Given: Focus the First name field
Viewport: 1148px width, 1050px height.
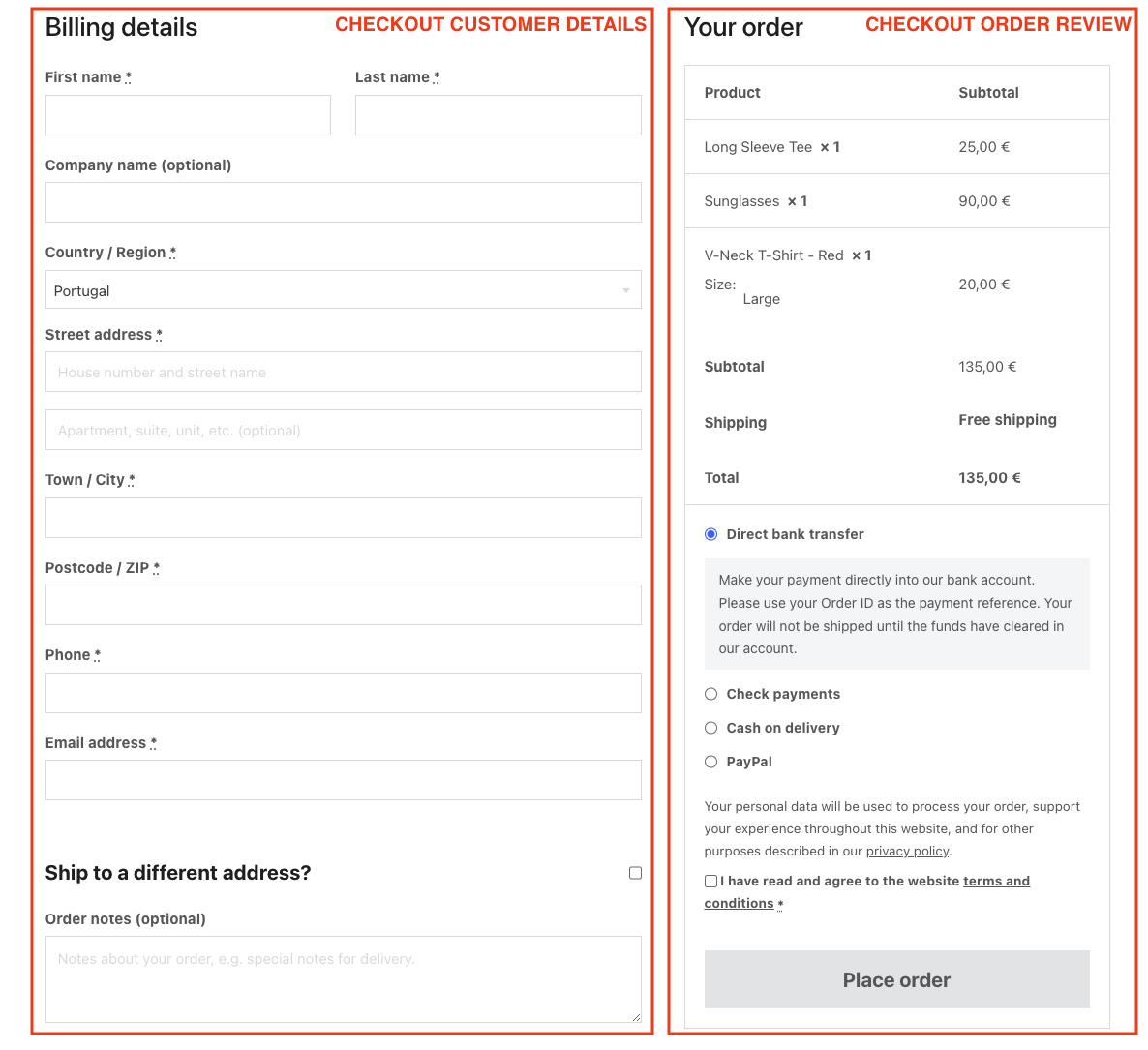Looking at the screenshot, I should pyautogui.click(x=188, y=115).
